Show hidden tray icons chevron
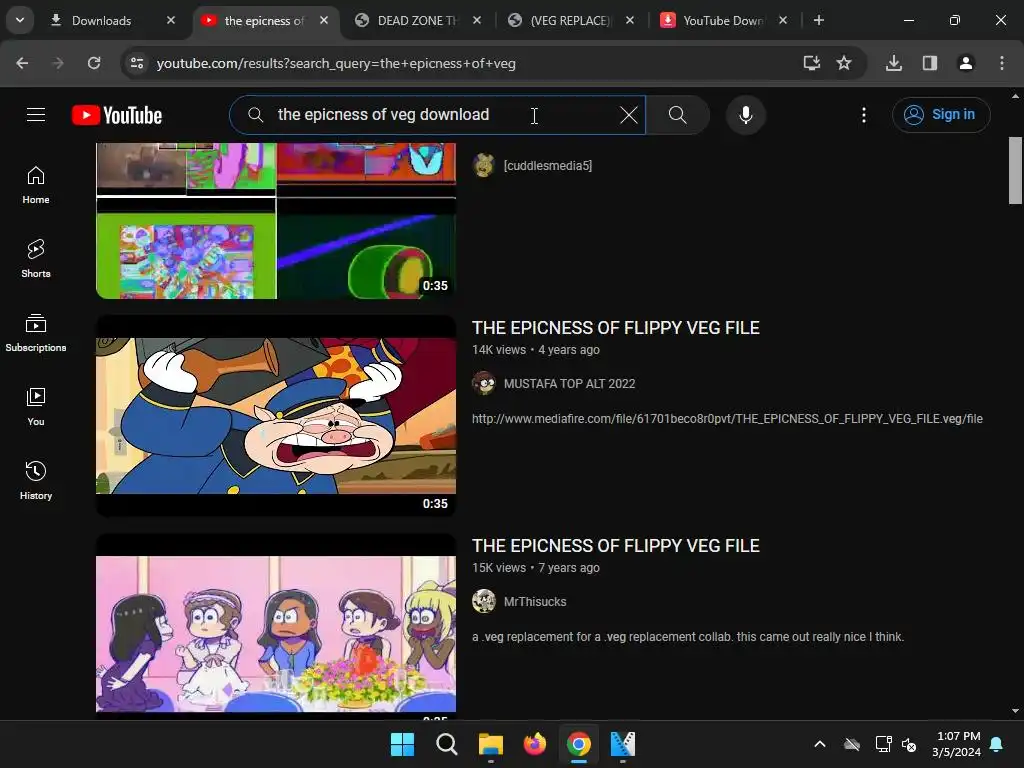The width and height of the screenshot is (1024, 768). click(x=820, y=744)
